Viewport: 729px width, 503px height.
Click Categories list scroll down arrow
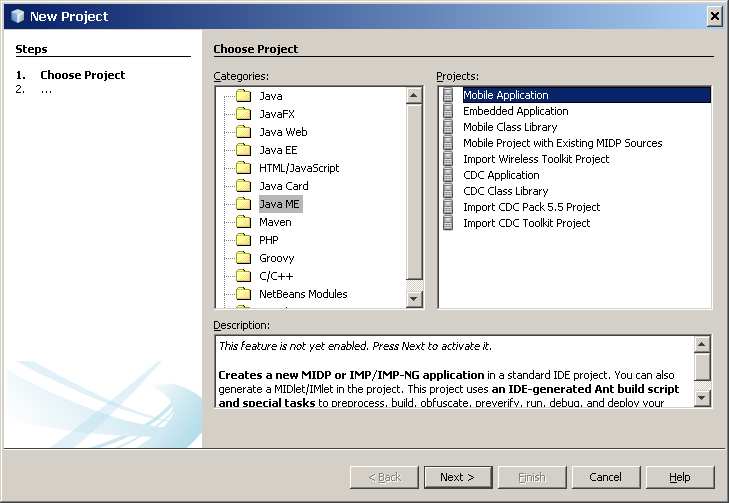[413, 298]
